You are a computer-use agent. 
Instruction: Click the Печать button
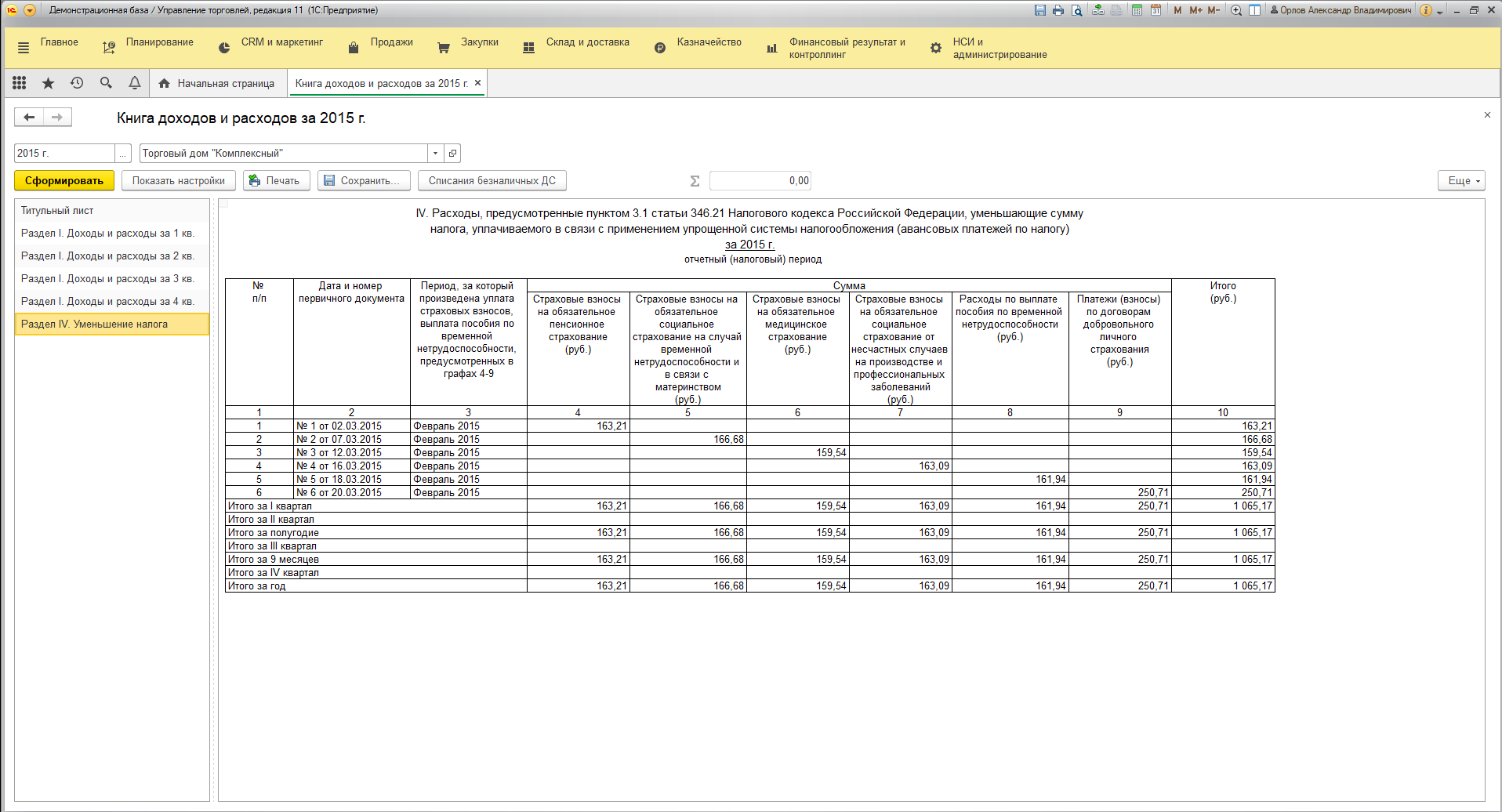tap(277, 181)
